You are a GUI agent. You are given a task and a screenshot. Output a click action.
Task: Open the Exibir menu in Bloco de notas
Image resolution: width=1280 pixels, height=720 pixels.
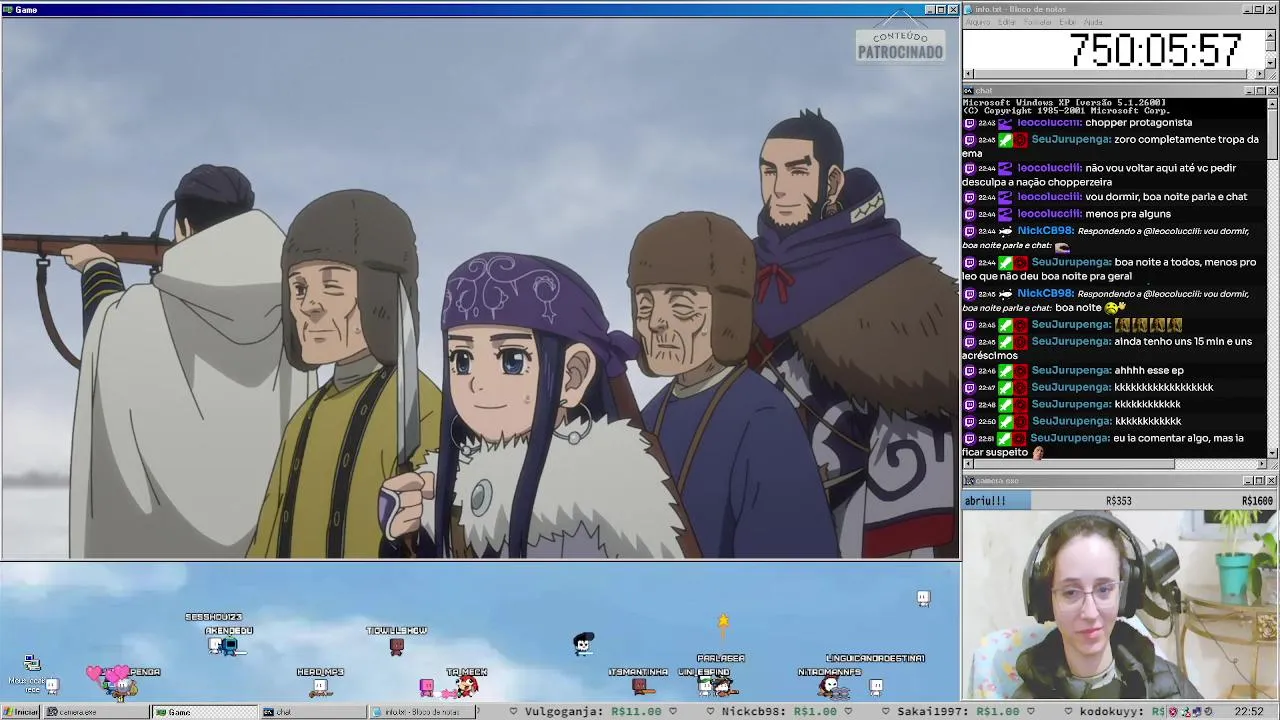(1068, 22)
